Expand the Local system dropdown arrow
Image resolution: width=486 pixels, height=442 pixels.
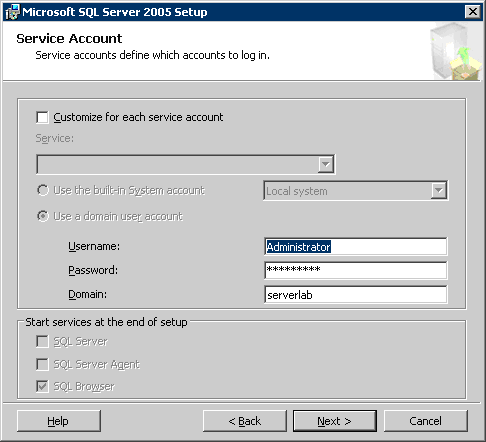[439, 190]
